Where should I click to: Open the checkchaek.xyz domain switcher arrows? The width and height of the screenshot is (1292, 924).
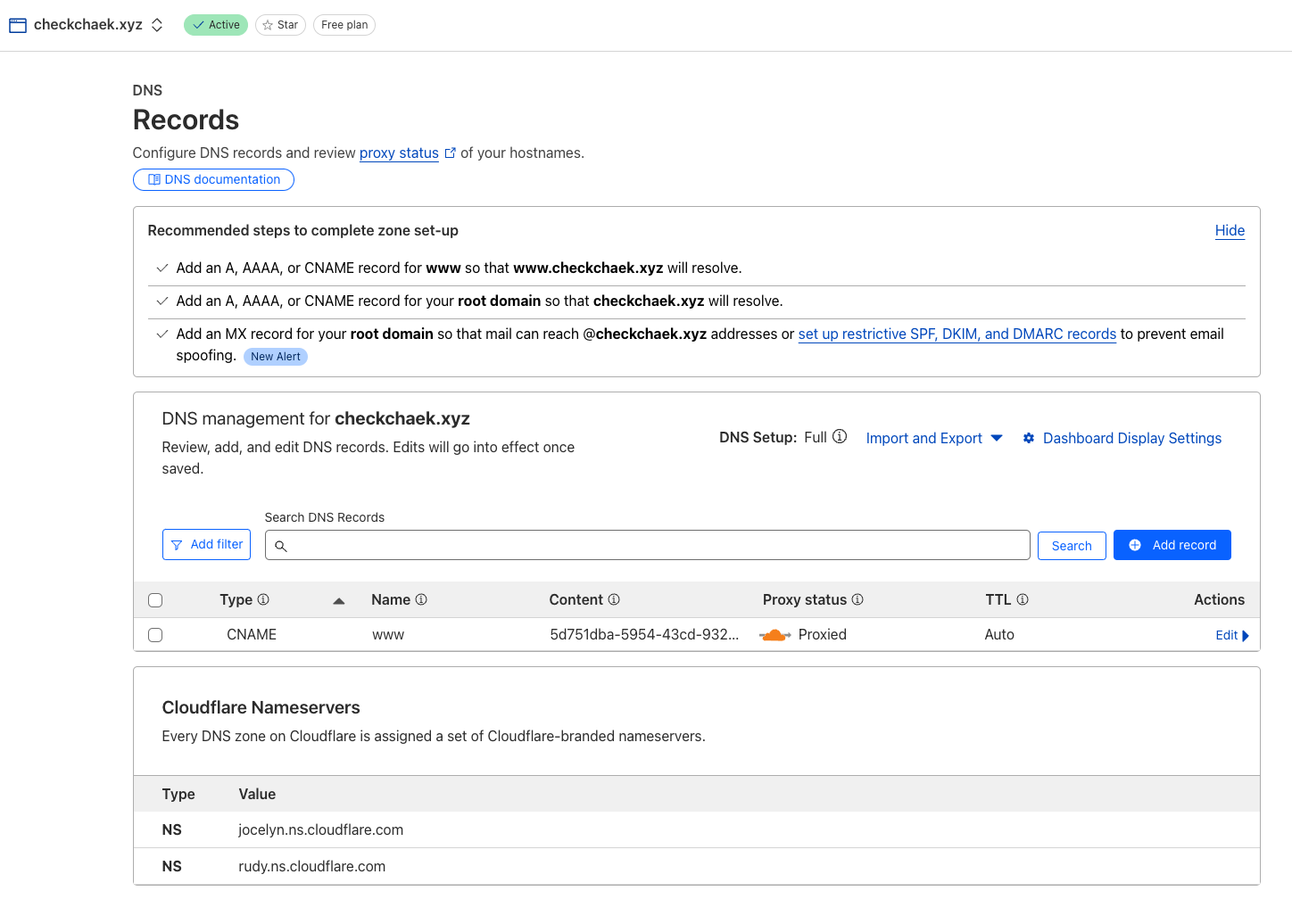[x=157, y=25]
